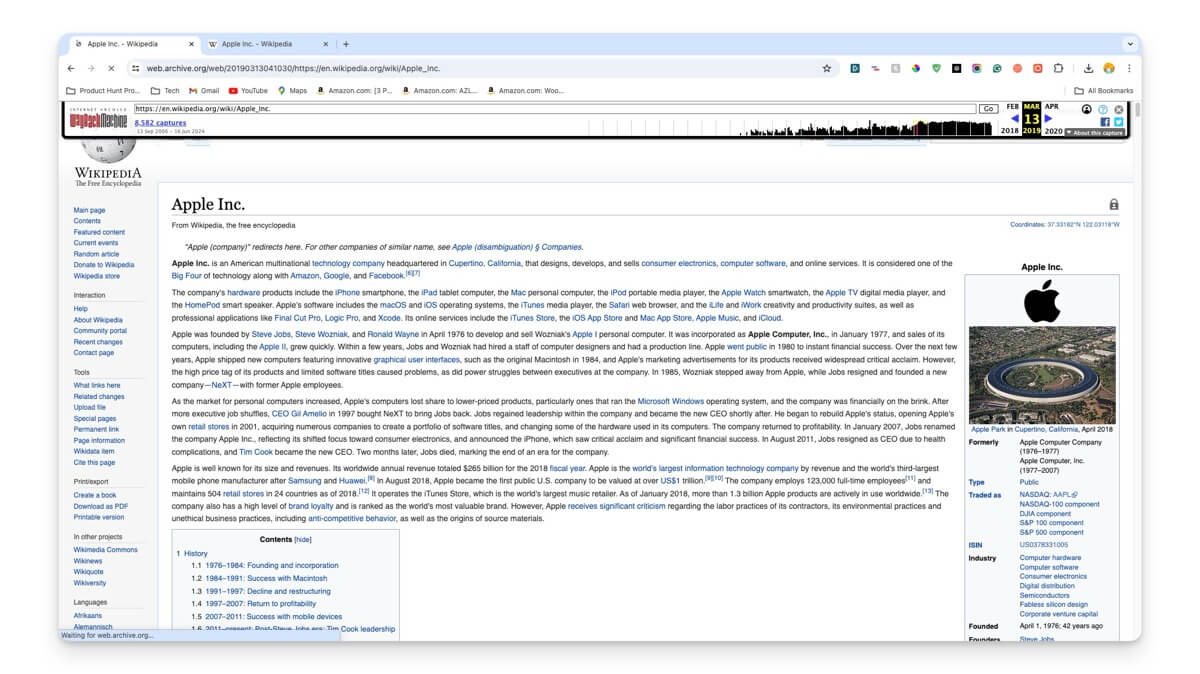Open the Amazon.com: AZL bookmark
1200x674 pixels.
point(439,90)
